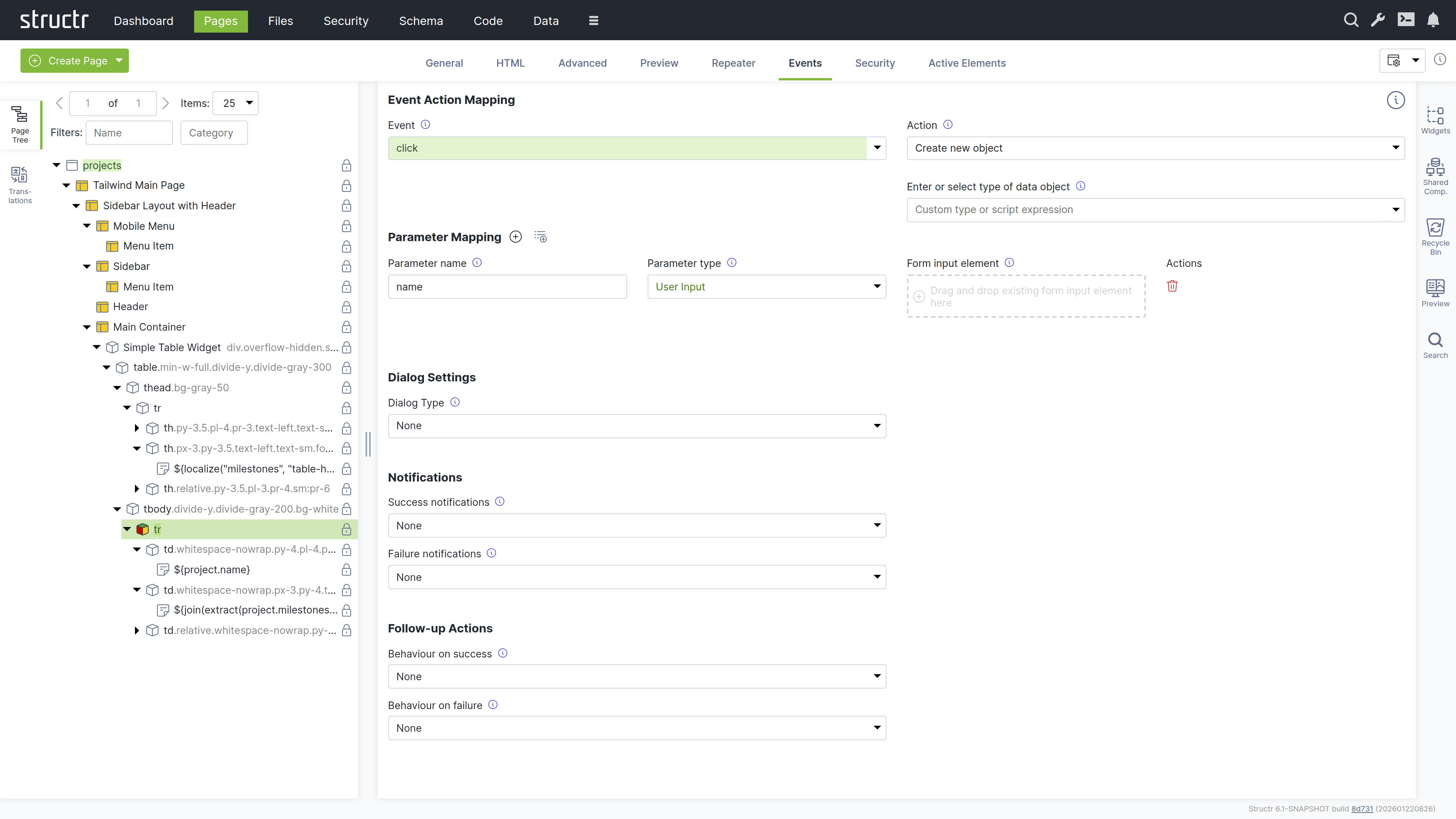Open the Search panel on the right sidebar

[1436, 342]
